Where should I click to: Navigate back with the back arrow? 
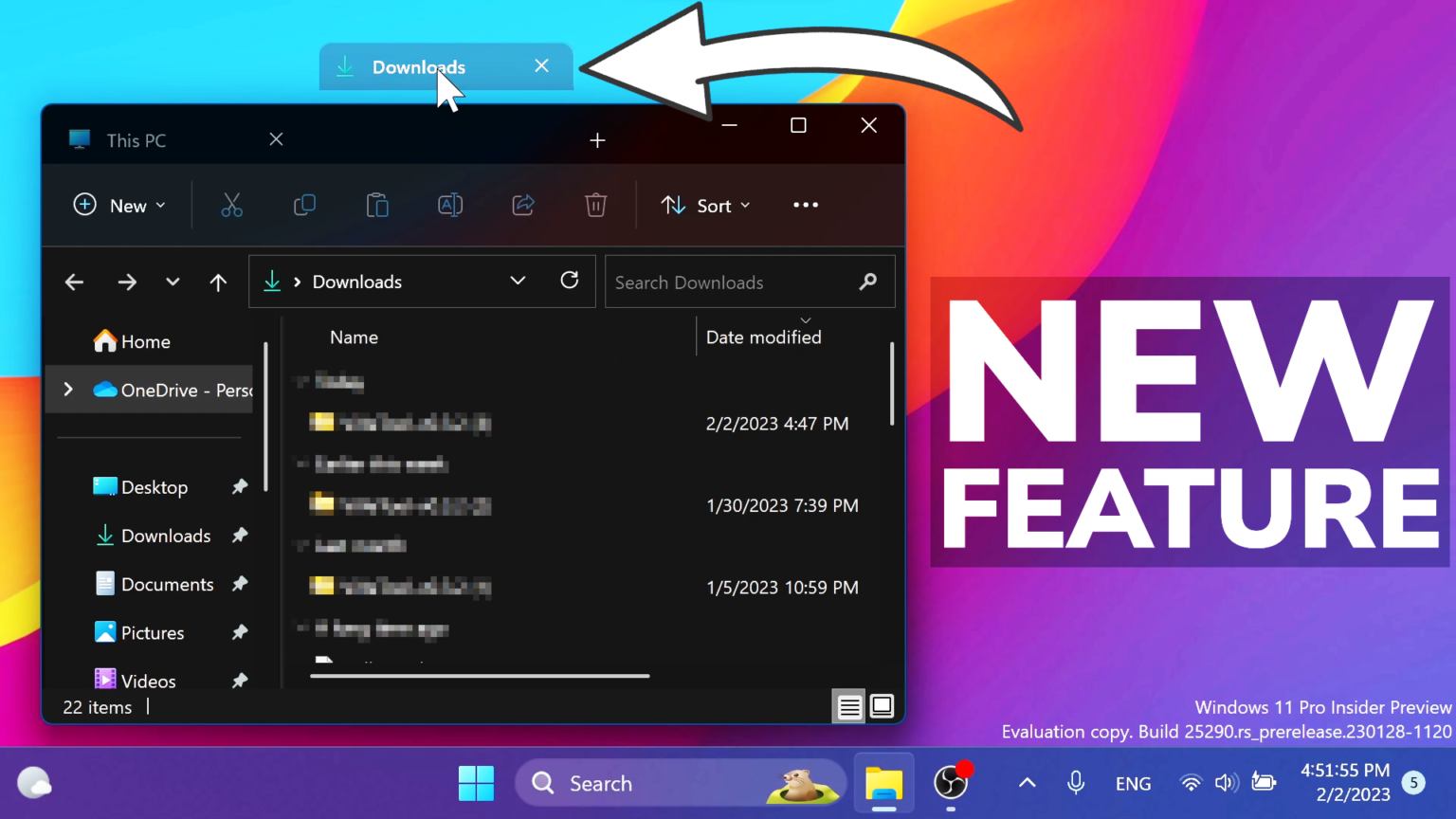(x=74, y=282)
